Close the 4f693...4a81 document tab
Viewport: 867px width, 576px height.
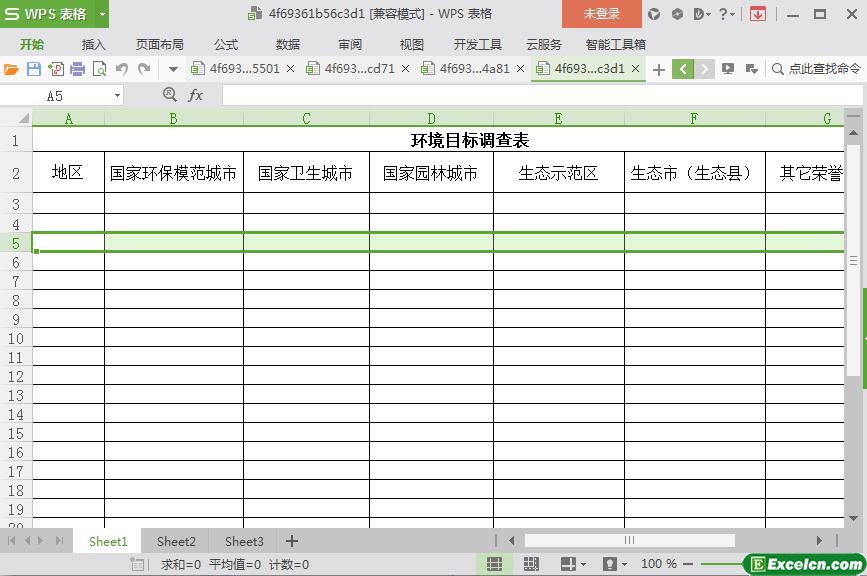tap(520, 69)
